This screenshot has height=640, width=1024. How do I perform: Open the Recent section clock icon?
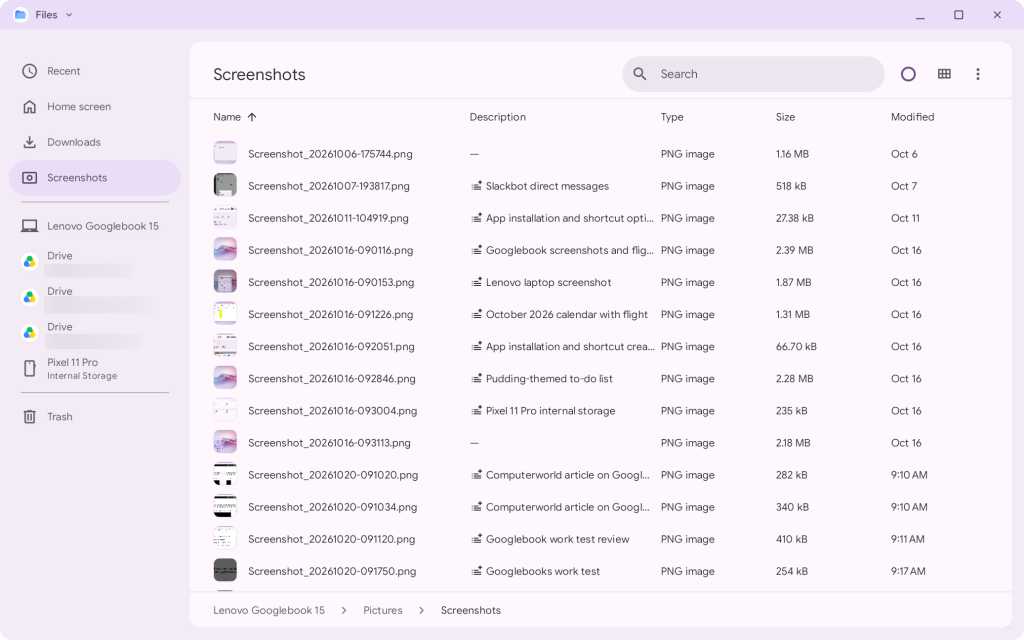pos(29,71)
